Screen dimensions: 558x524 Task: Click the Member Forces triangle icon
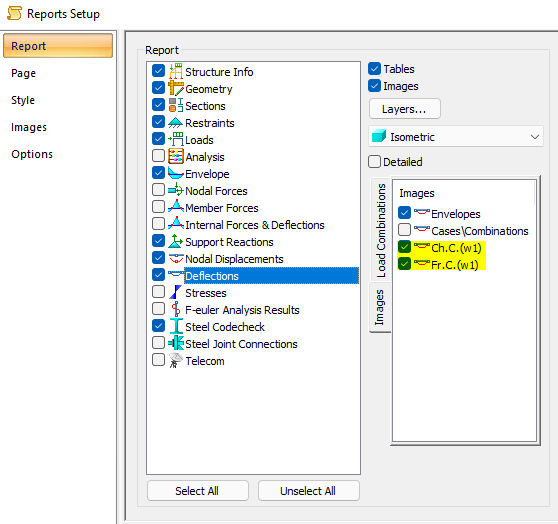click(176, 207)
